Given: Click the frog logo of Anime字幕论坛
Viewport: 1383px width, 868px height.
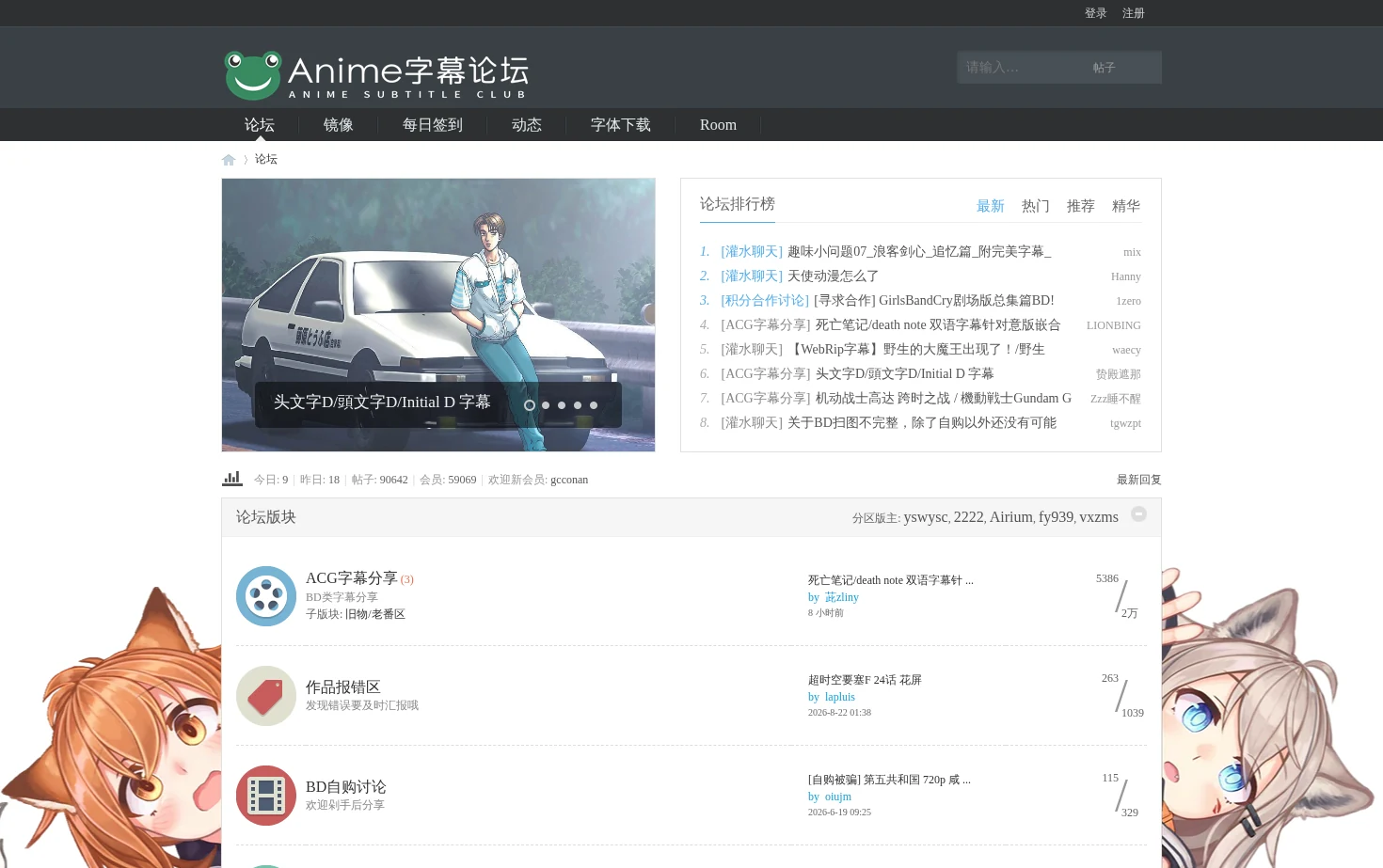Looking at the screenshot, I should click(x=253, y=75).
